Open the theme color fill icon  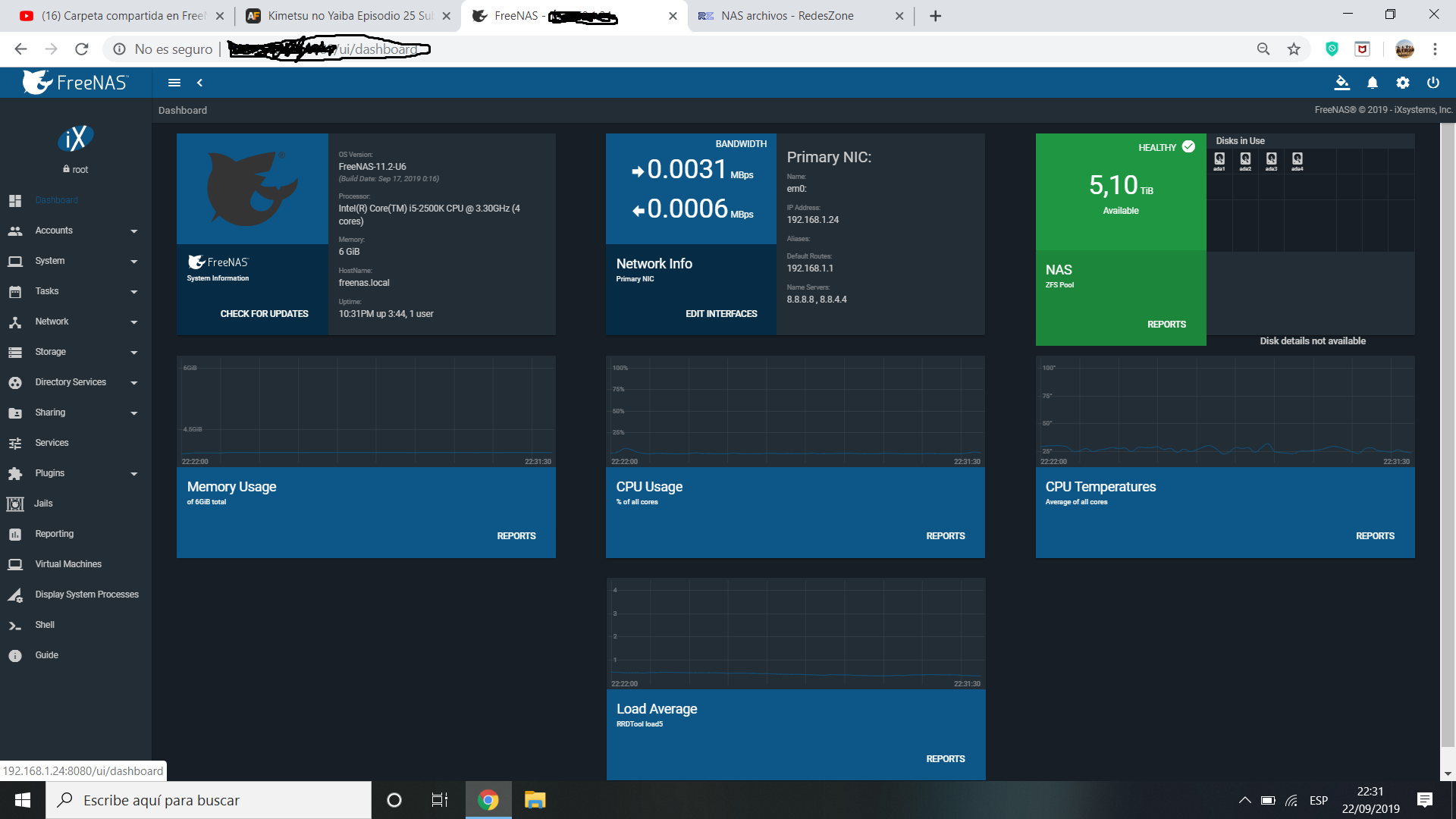click(x=1342, y=83)
